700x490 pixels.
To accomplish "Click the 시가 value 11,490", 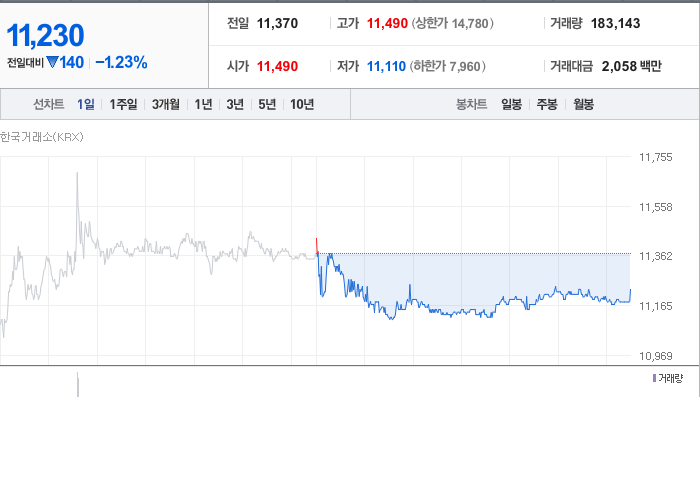I will (277, 66).
